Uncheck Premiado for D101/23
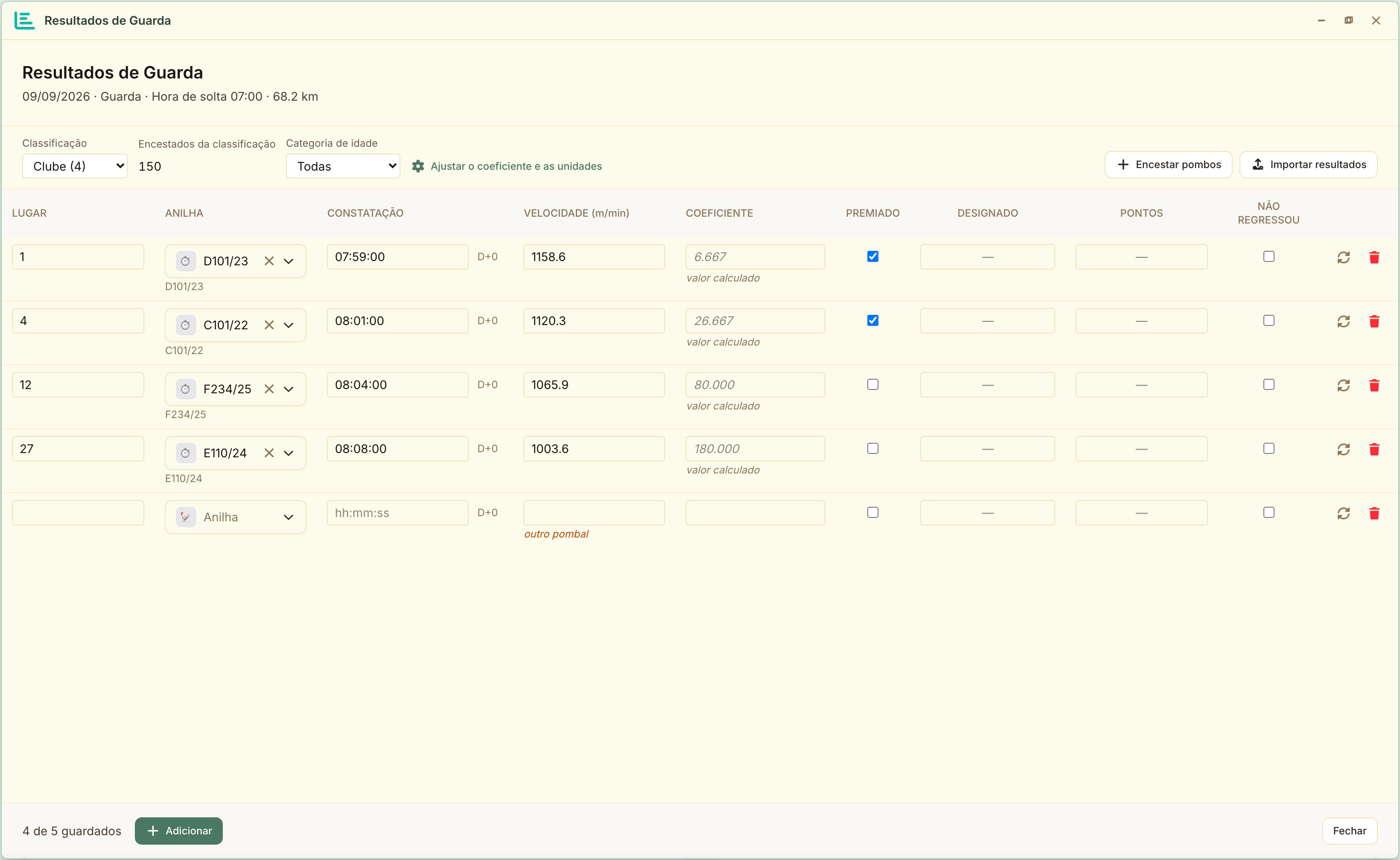 [x=872, y=256]
